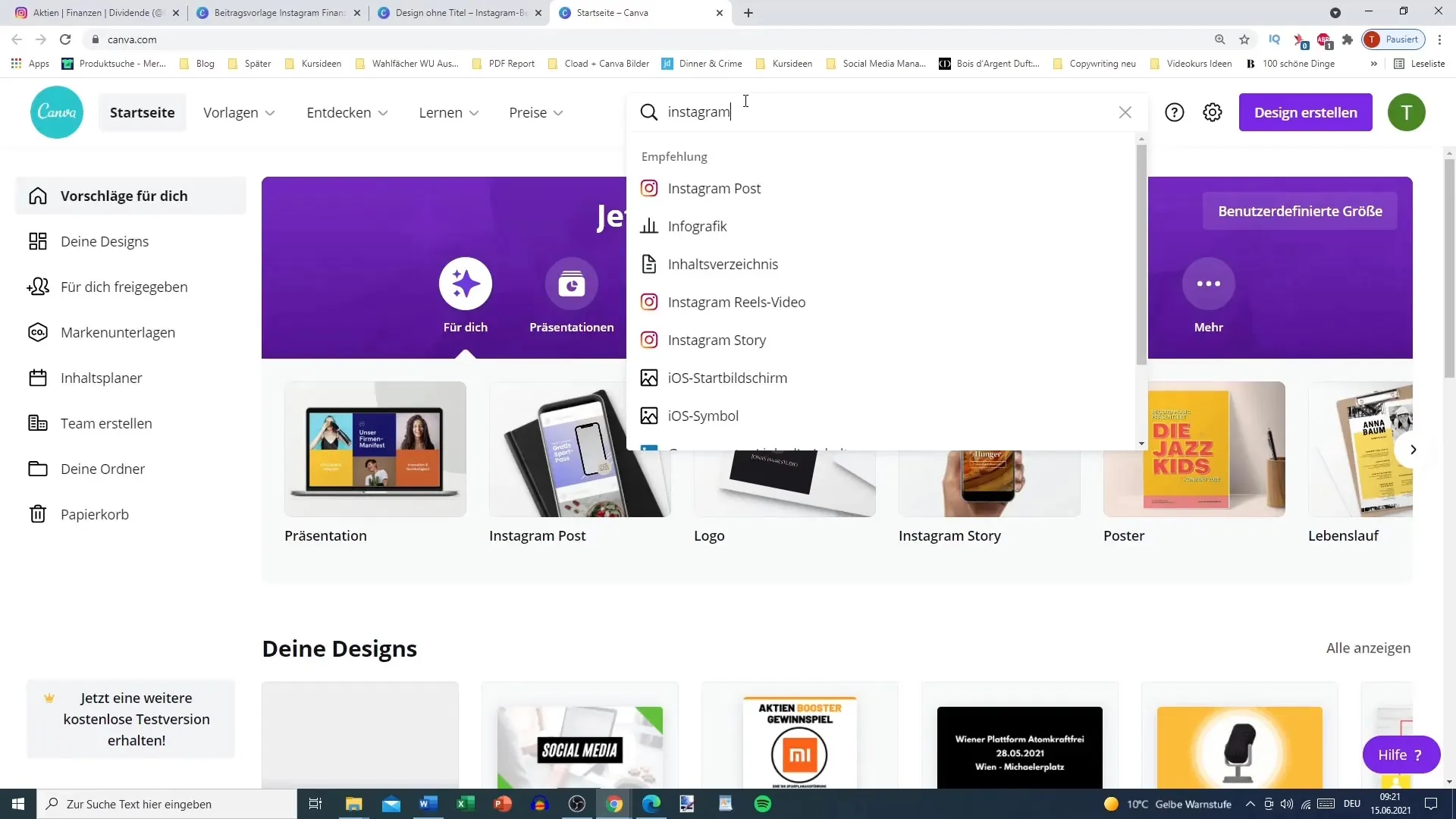This screenshot has width=1456, height=819.
Task: Bookmark this page star icon
Action: pyautogui.click(x=1244, y=39)
